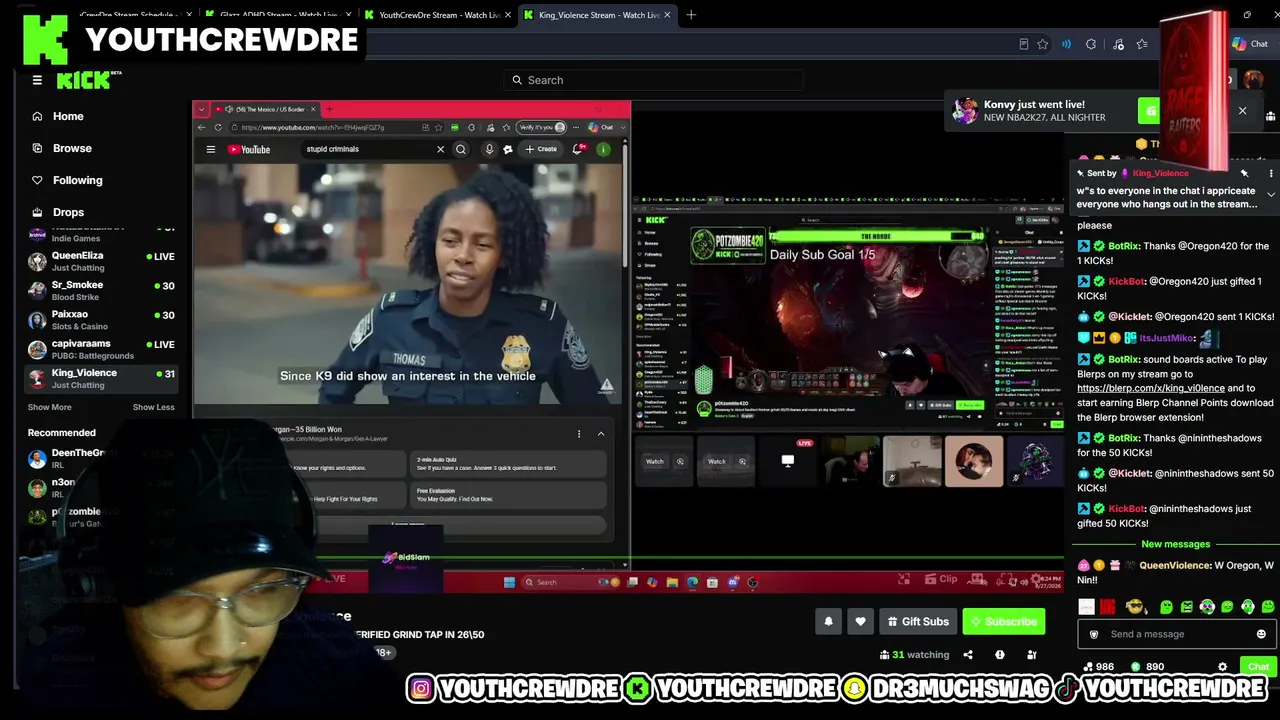Open the Read aloud icon in browser toolbar
This screenshot has height=720, width=1280.
(x=1066, y=44)
